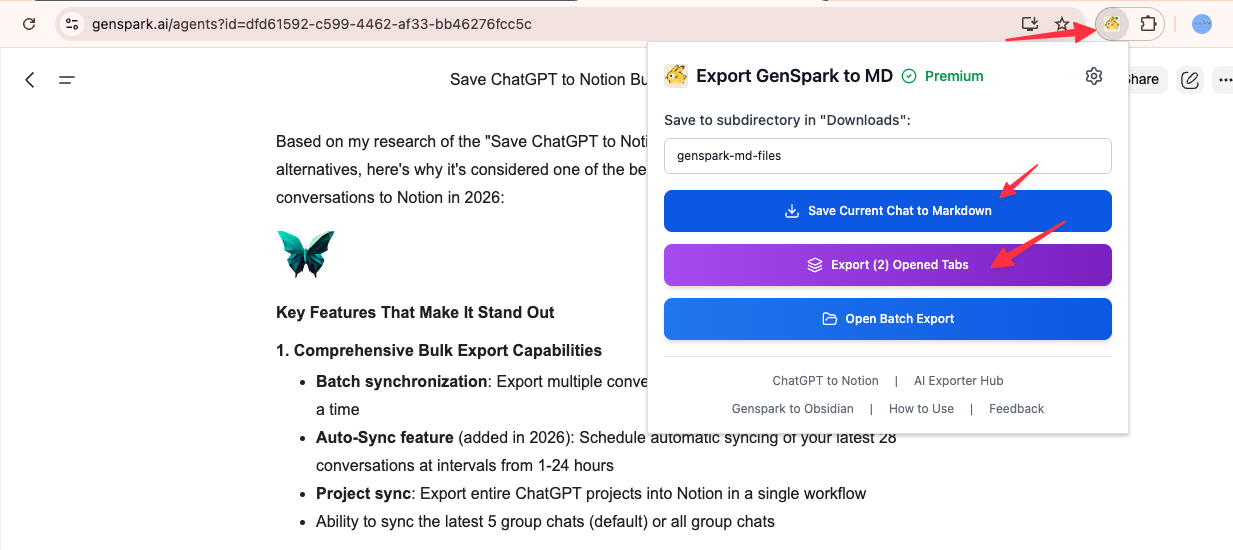This screenshot has height=550, width=1233.
Task: Click the new chat edit icon
Action: click(x=1189, y=80)
